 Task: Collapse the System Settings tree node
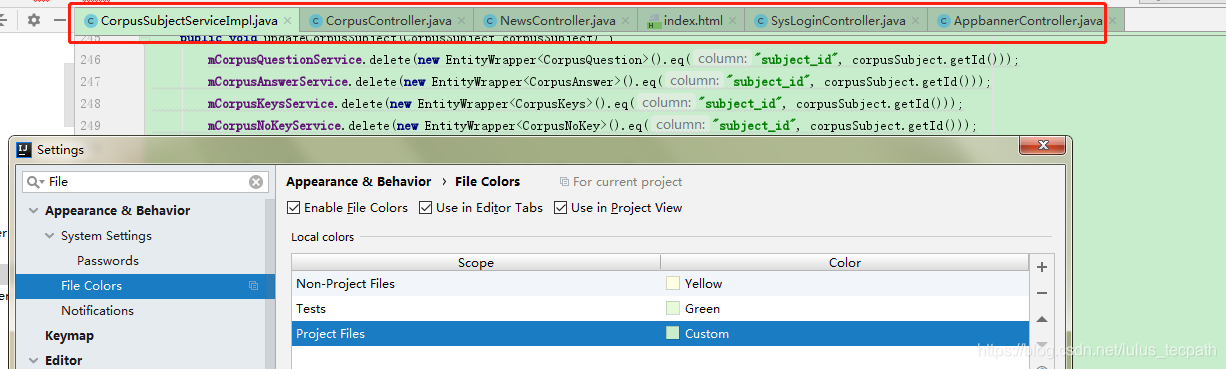pos(50,236)
